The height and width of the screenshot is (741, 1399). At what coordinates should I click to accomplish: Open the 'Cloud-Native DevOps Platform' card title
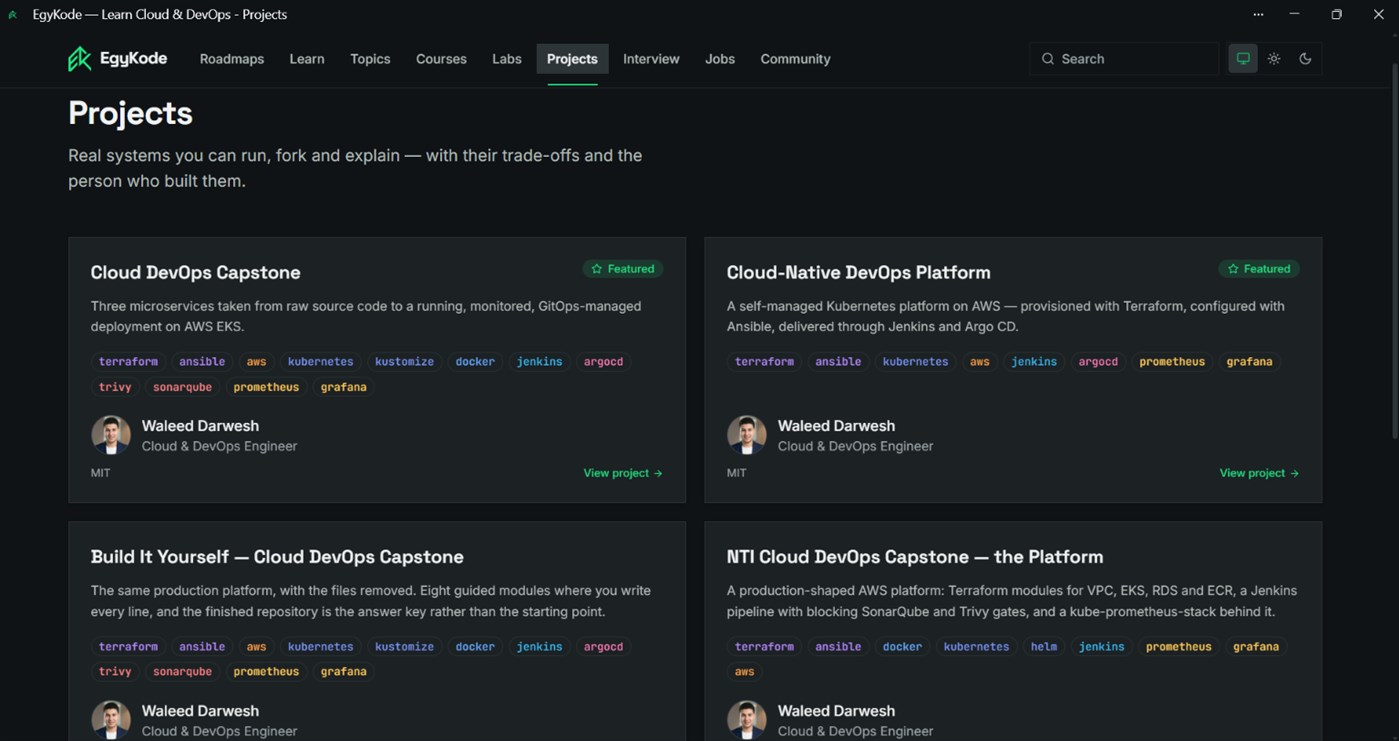tap(858, 272)
